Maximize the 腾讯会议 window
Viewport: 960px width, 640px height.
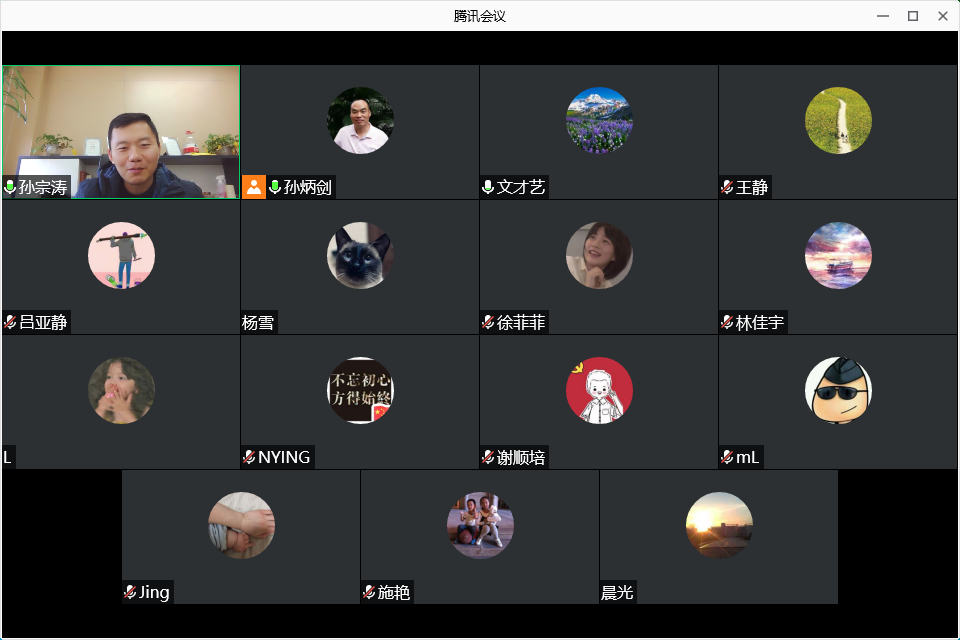912,16
